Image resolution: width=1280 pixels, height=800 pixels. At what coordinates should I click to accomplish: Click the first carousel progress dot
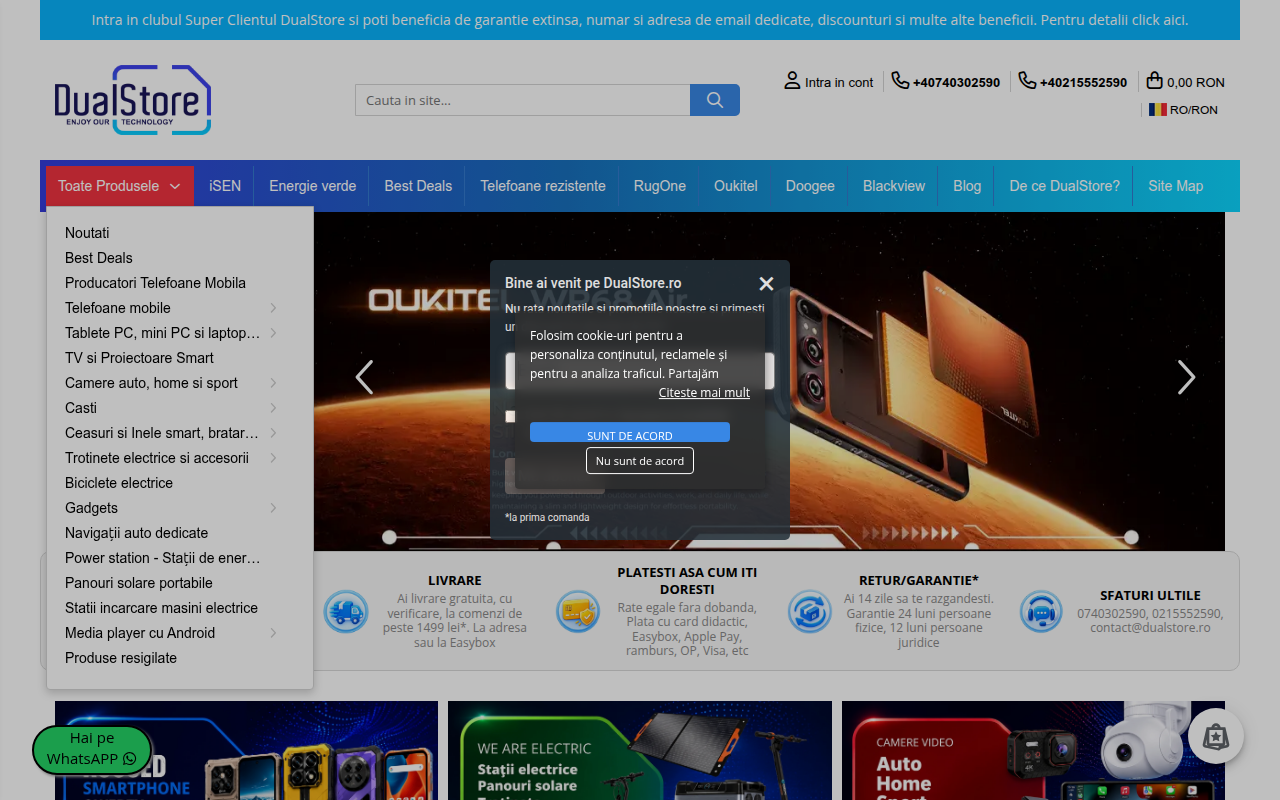pos(389,537)
